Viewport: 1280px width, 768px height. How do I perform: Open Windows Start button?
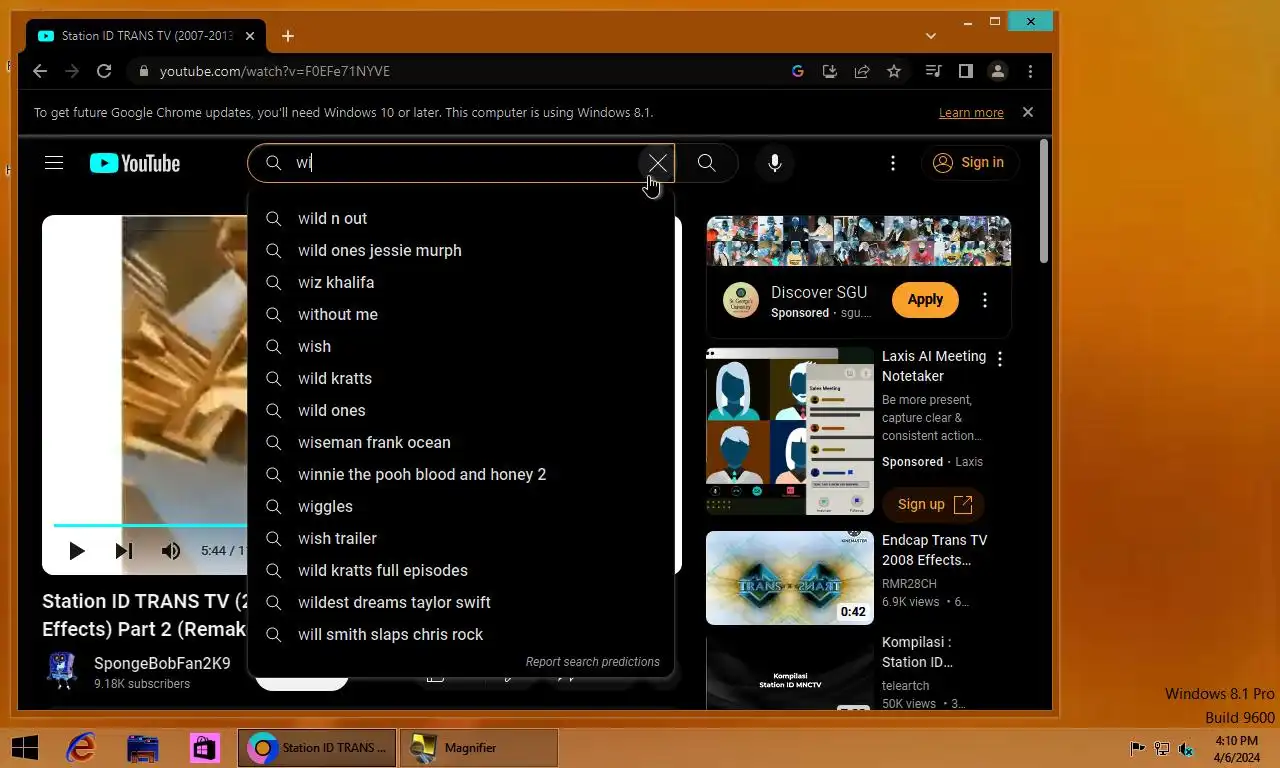coord(24,747)
